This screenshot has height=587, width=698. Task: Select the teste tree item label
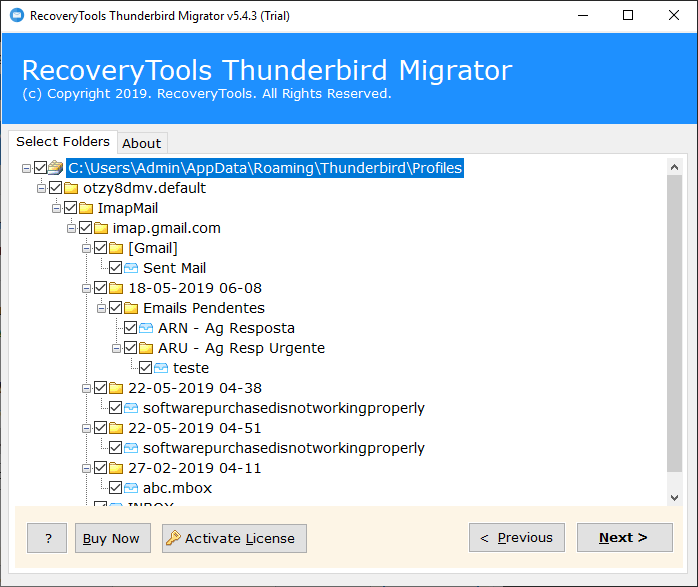tap(191, 368)
